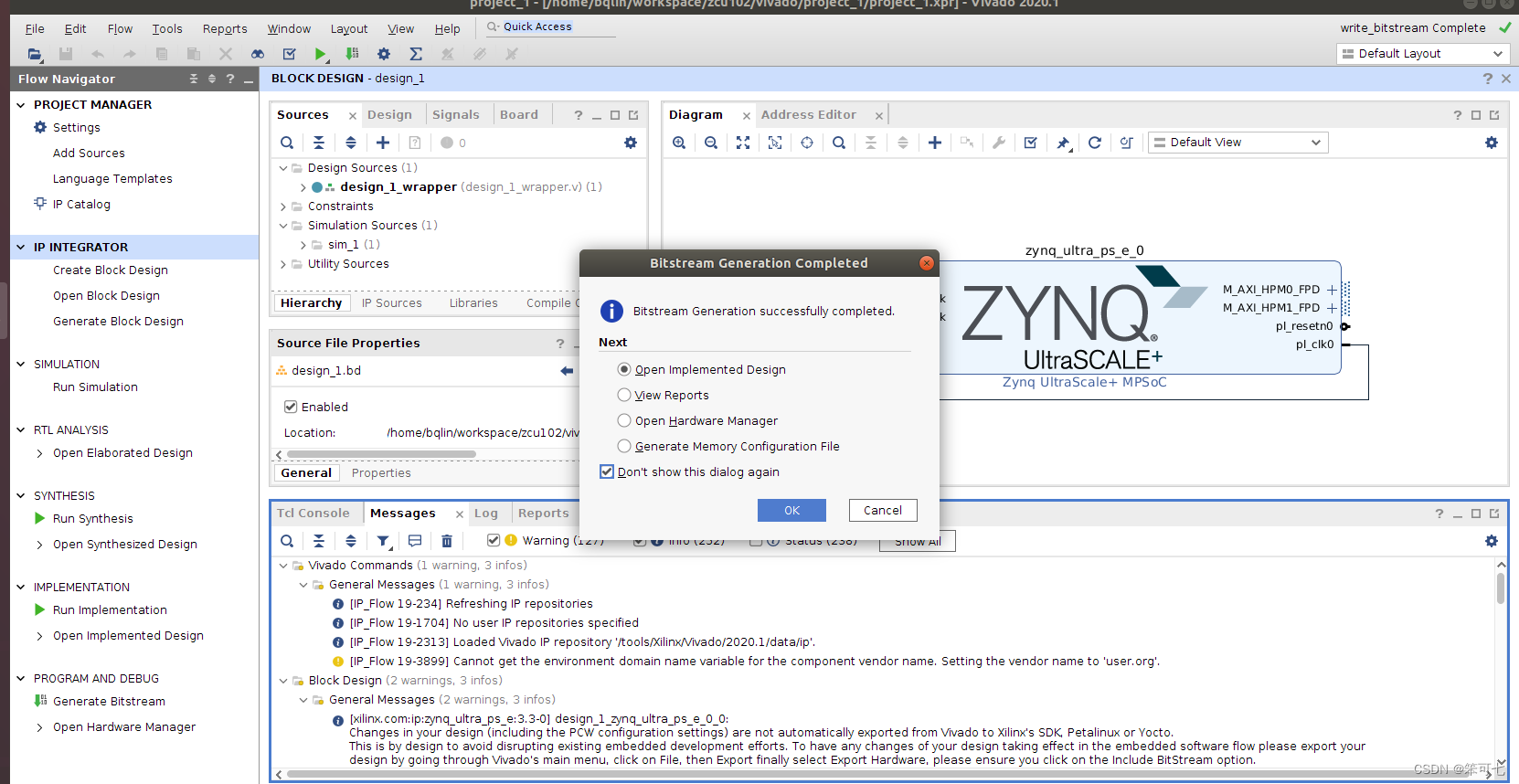Collapse the PROJECT MANAGER section
This screenshot has width=1519, height=784.
tap(21, 104)
